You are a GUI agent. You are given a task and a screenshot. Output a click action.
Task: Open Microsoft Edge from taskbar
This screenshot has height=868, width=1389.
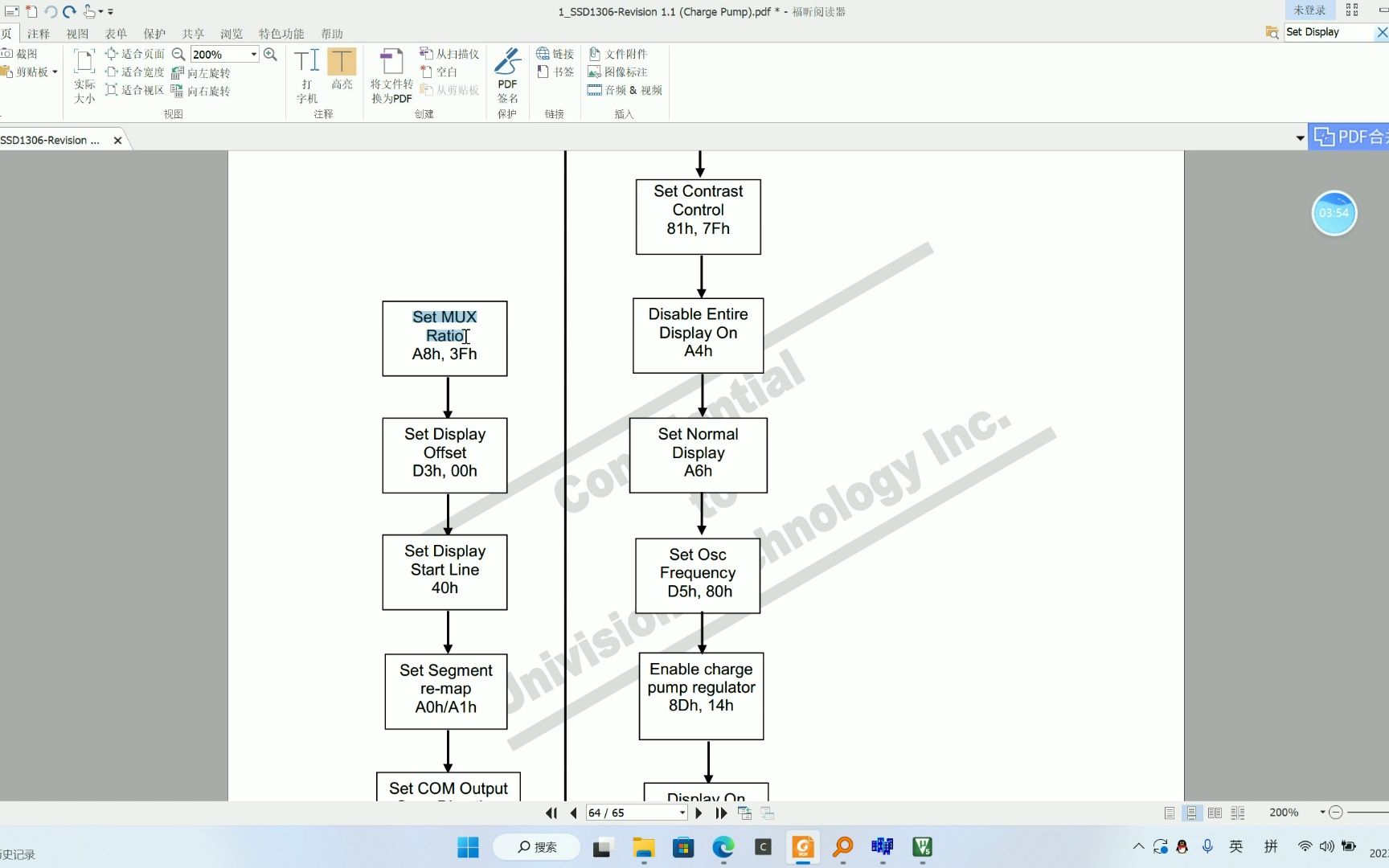click(x=723, y=847)
